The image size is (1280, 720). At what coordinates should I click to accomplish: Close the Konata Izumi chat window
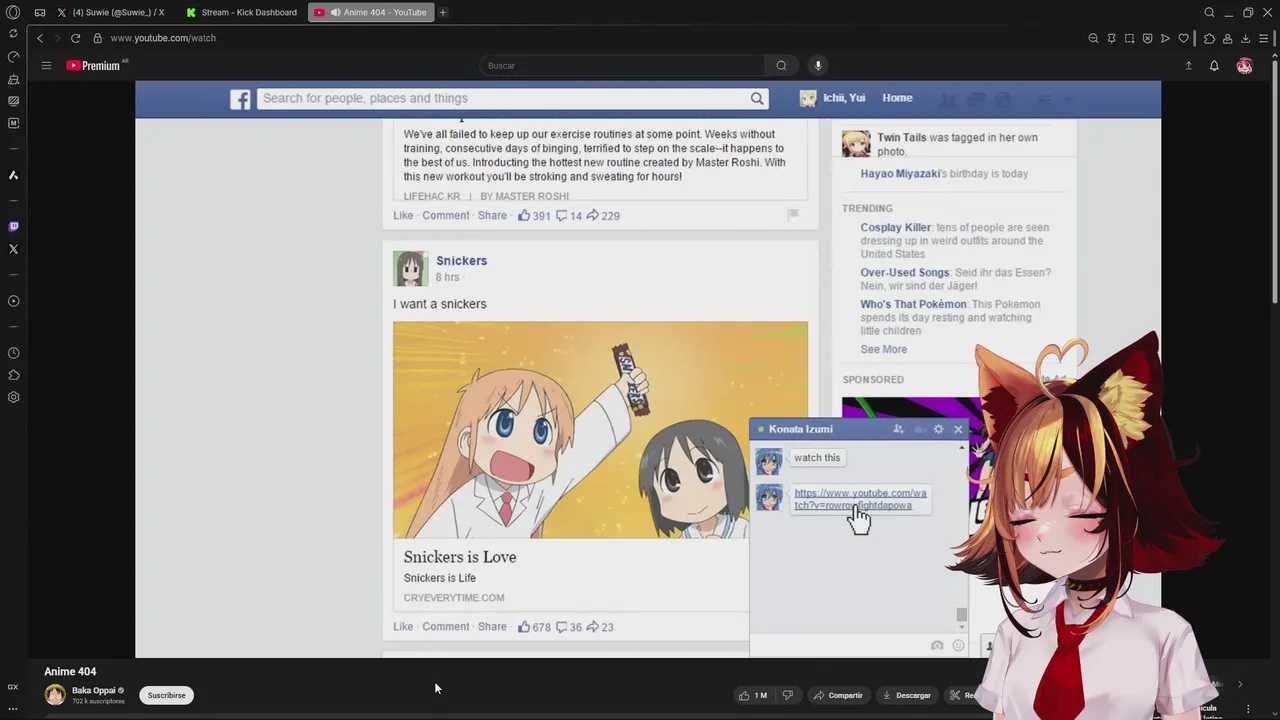point(958,429)
